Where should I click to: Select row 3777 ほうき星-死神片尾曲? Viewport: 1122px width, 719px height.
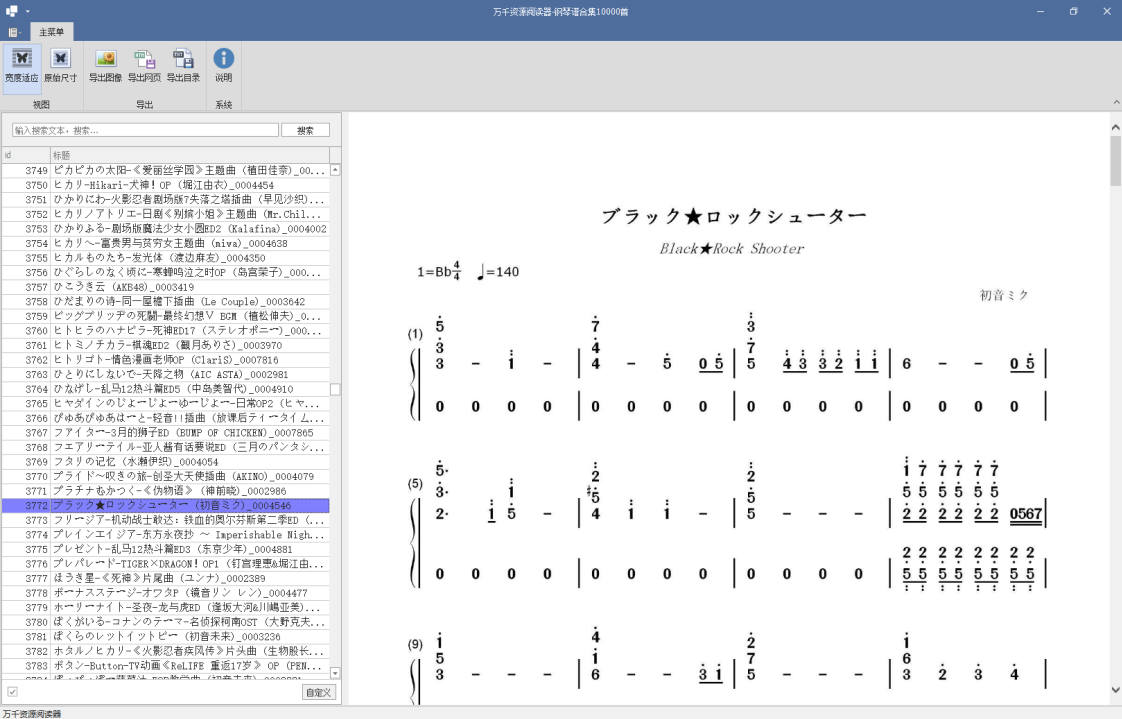pyautogui.click(x=165, y=578)
